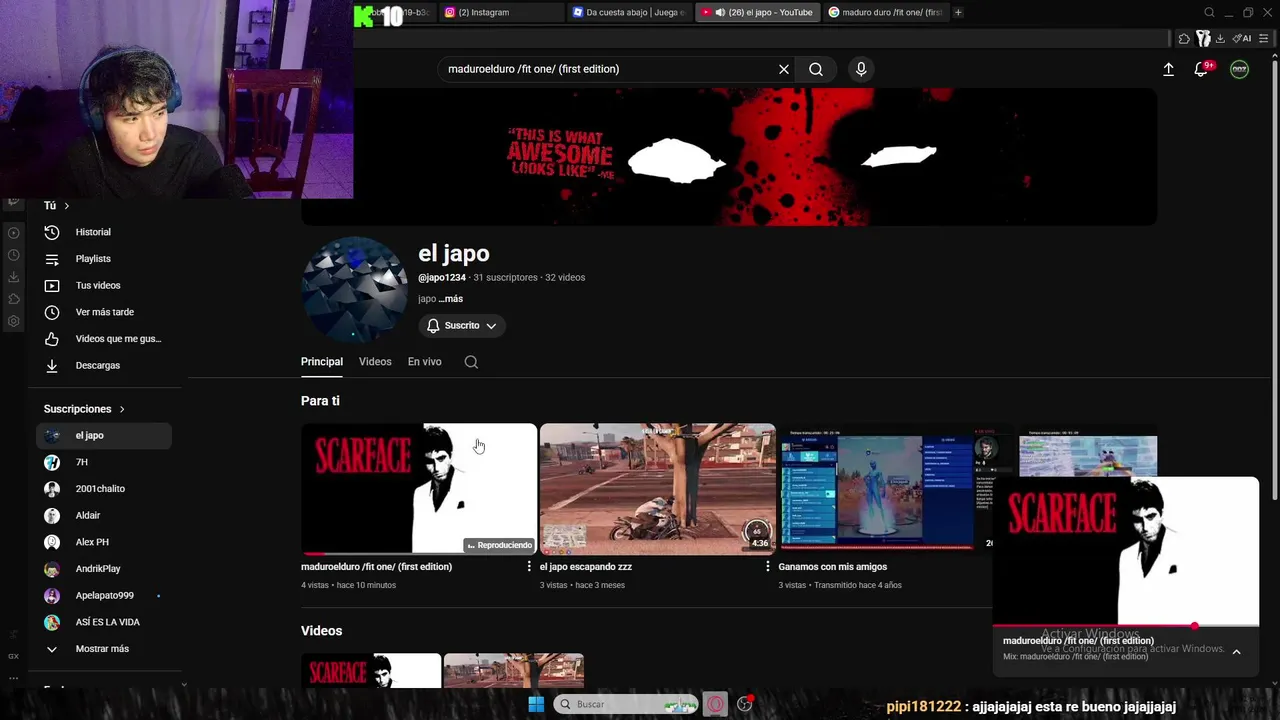Open the second thumbnail in the Videos section

(514, 671)
